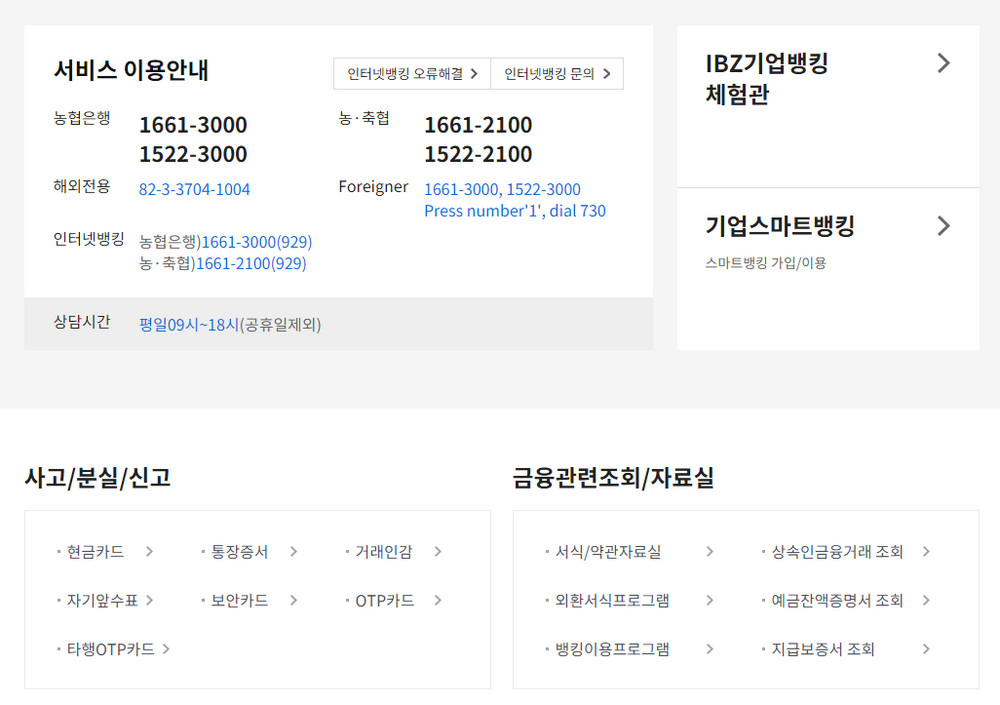Open 타행OTP카드 link

(110, 649)
